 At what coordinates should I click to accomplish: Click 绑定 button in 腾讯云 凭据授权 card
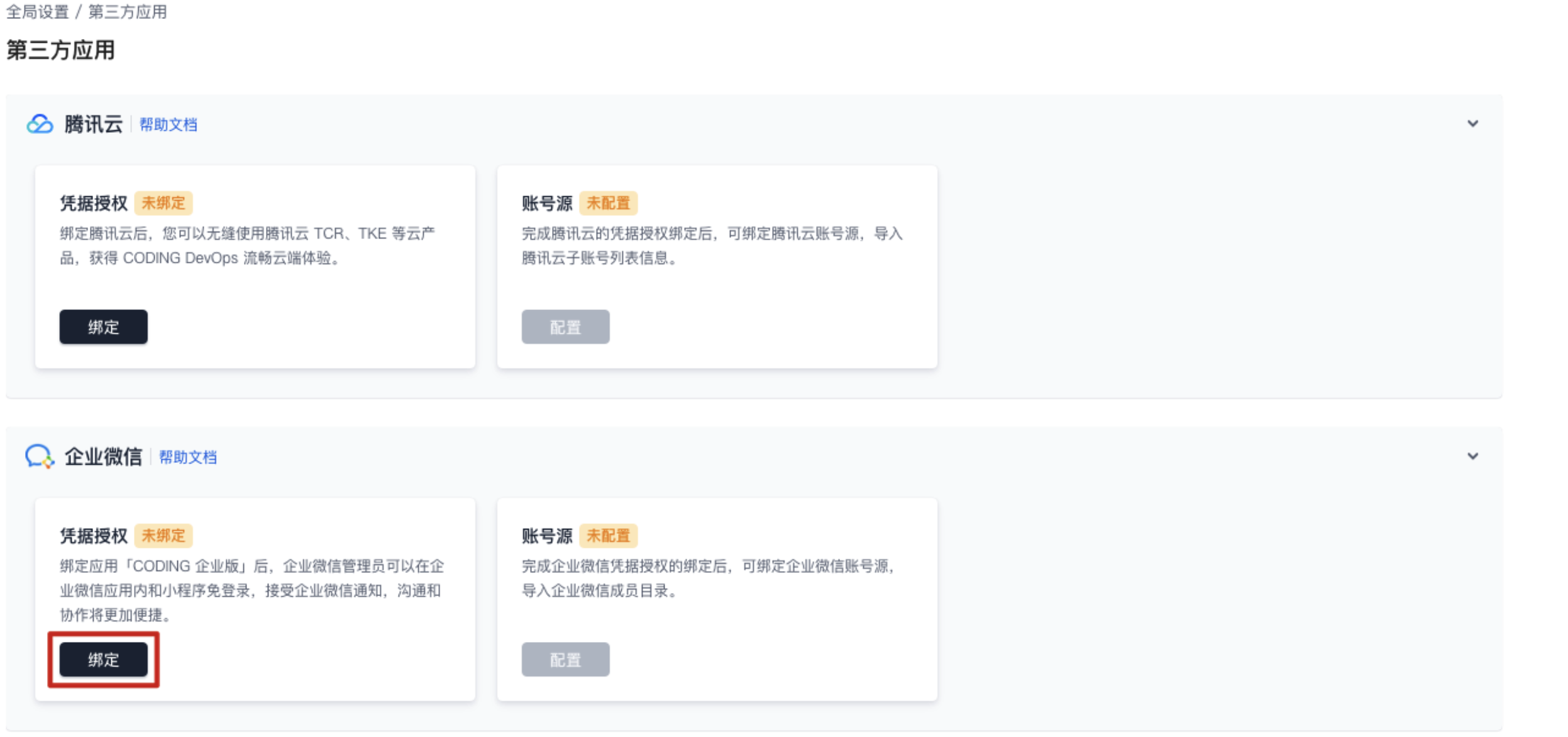(103, 327)
